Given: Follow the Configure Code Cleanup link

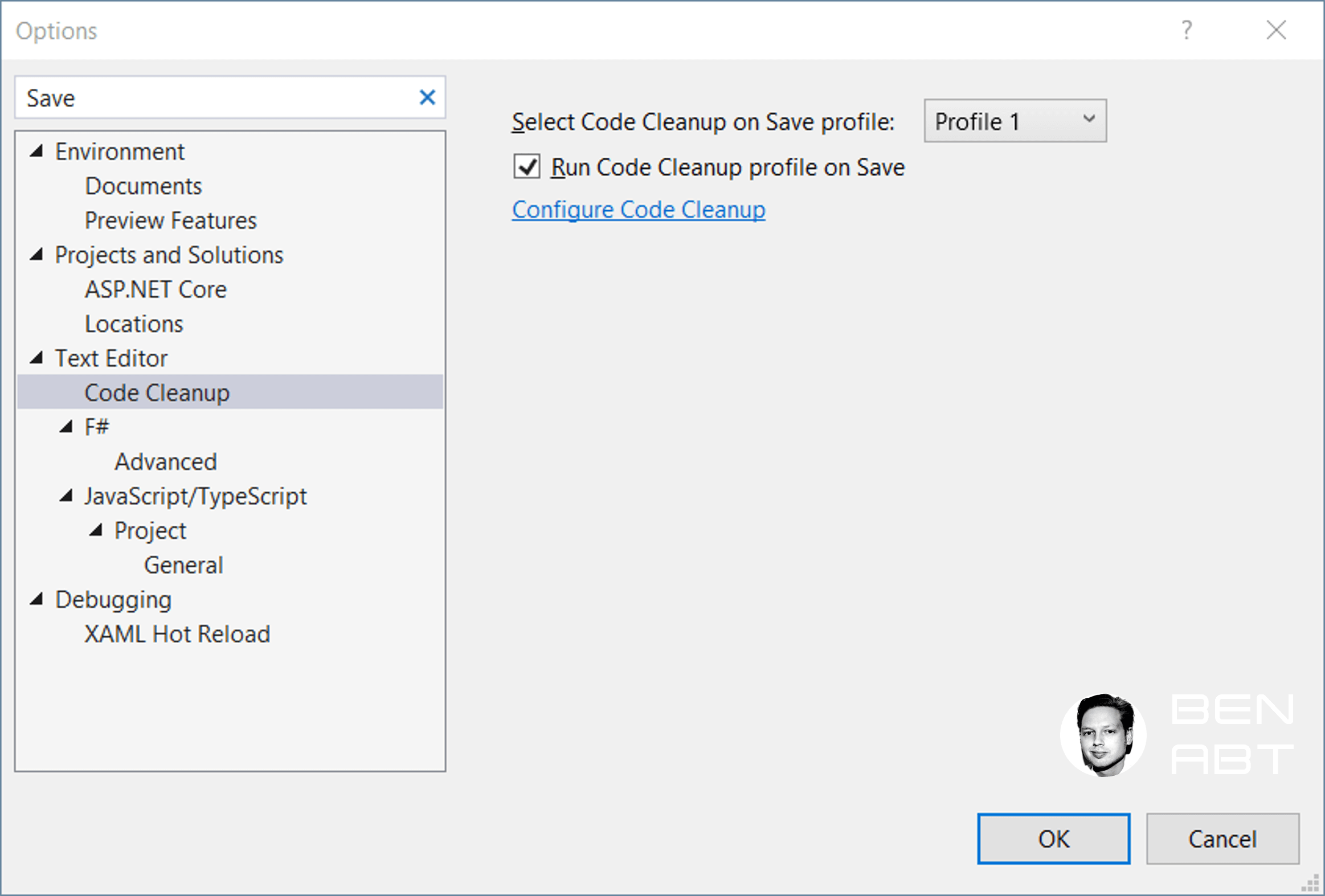Looking at the screenshot, I should 638,209.
